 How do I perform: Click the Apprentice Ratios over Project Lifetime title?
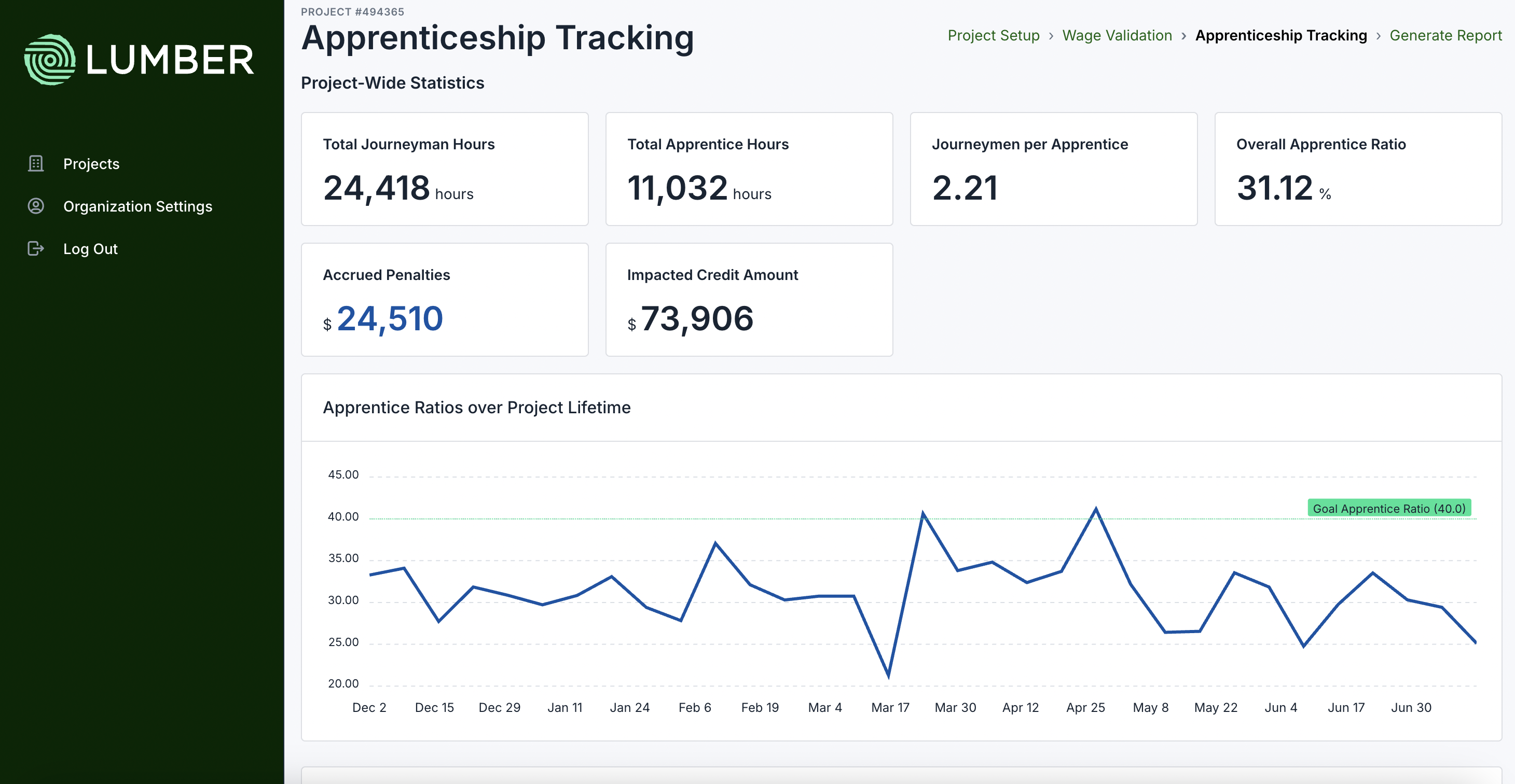(x=476, y=407)
